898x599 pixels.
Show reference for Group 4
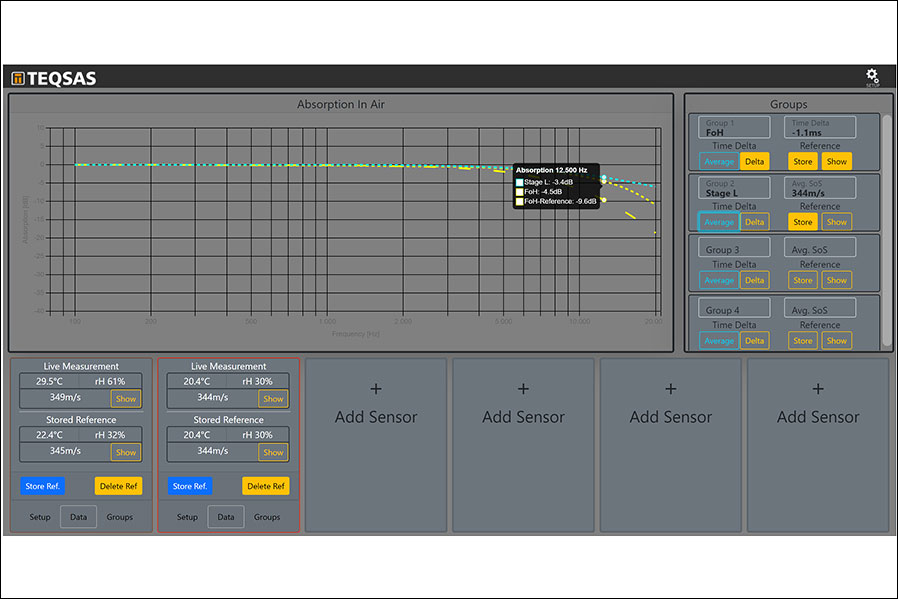click(836, 341)
